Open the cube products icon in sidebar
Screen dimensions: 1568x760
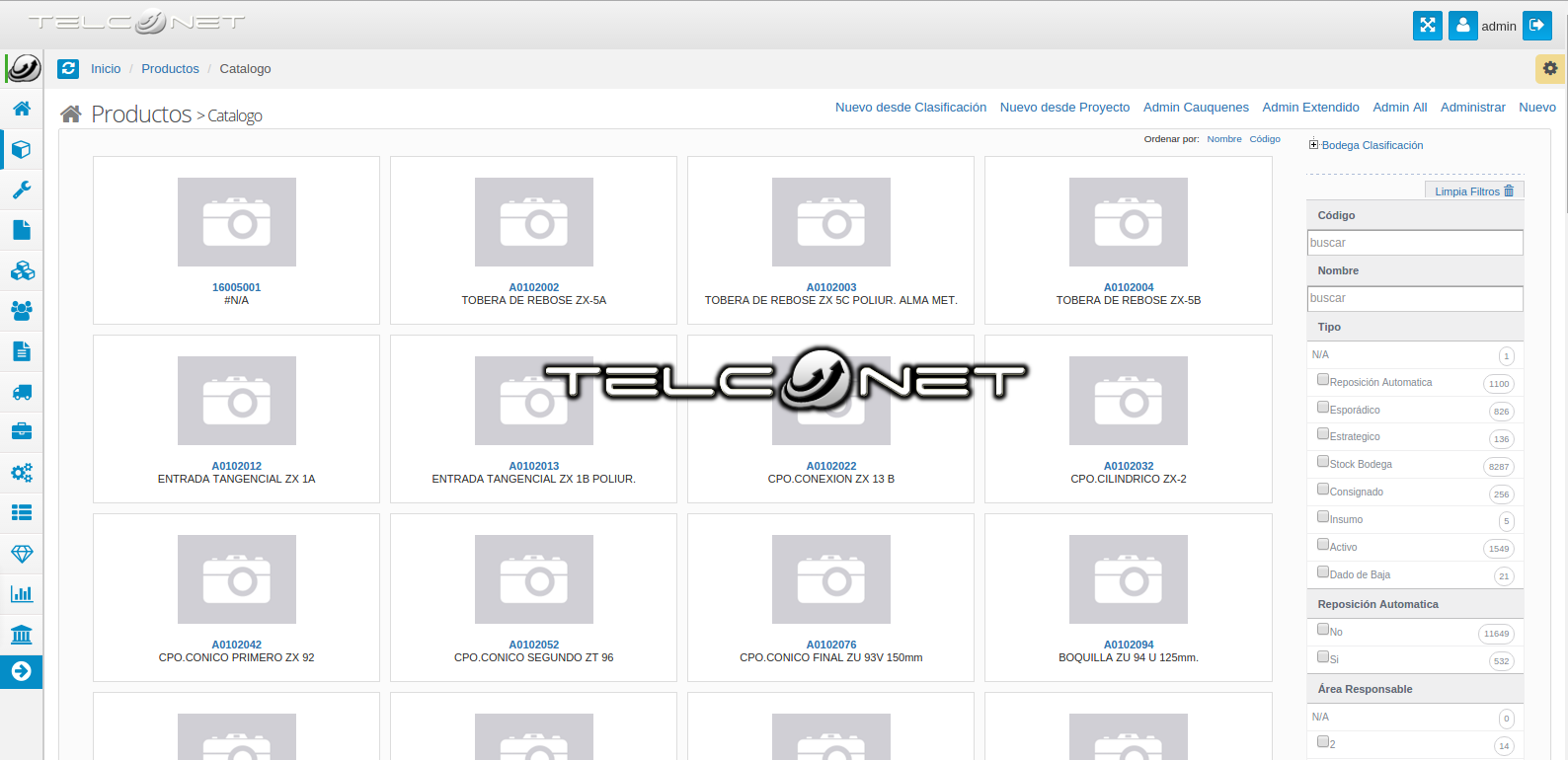point(22,149)
